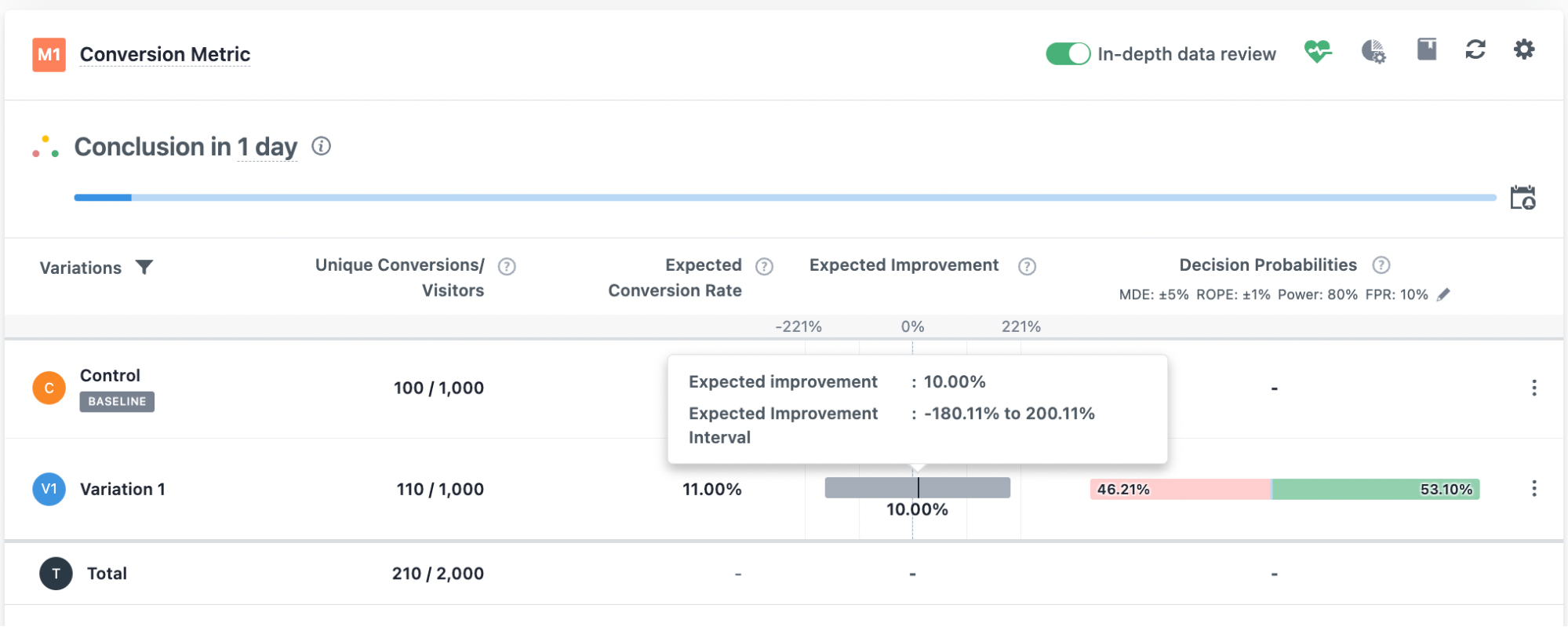Click the info icon next to Conclusion
This screenshot has height=627, width=1568.
tap(321, 146)
